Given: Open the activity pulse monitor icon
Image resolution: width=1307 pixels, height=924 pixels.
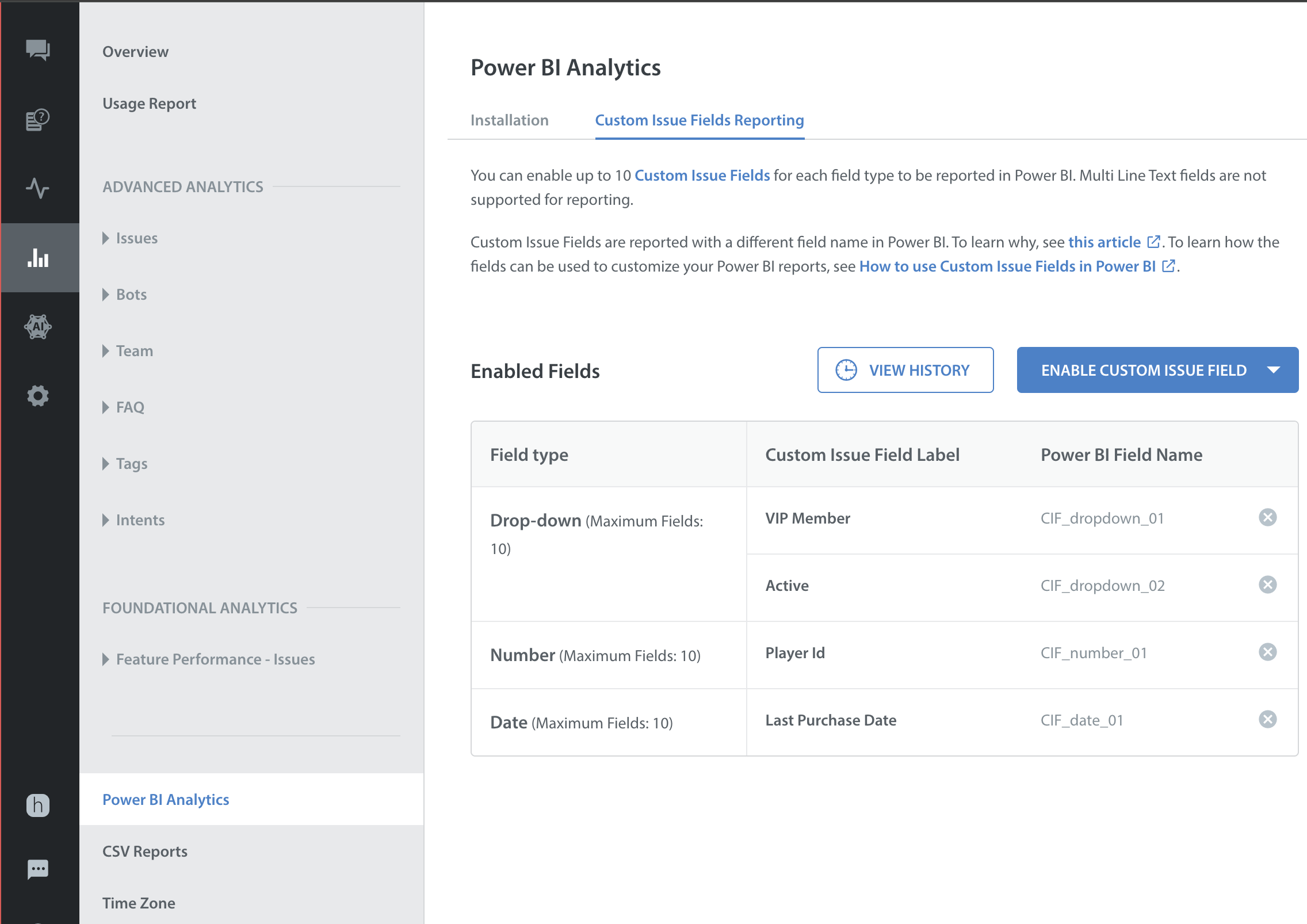Looking at the screenshot, I should (x=38, y=188).
